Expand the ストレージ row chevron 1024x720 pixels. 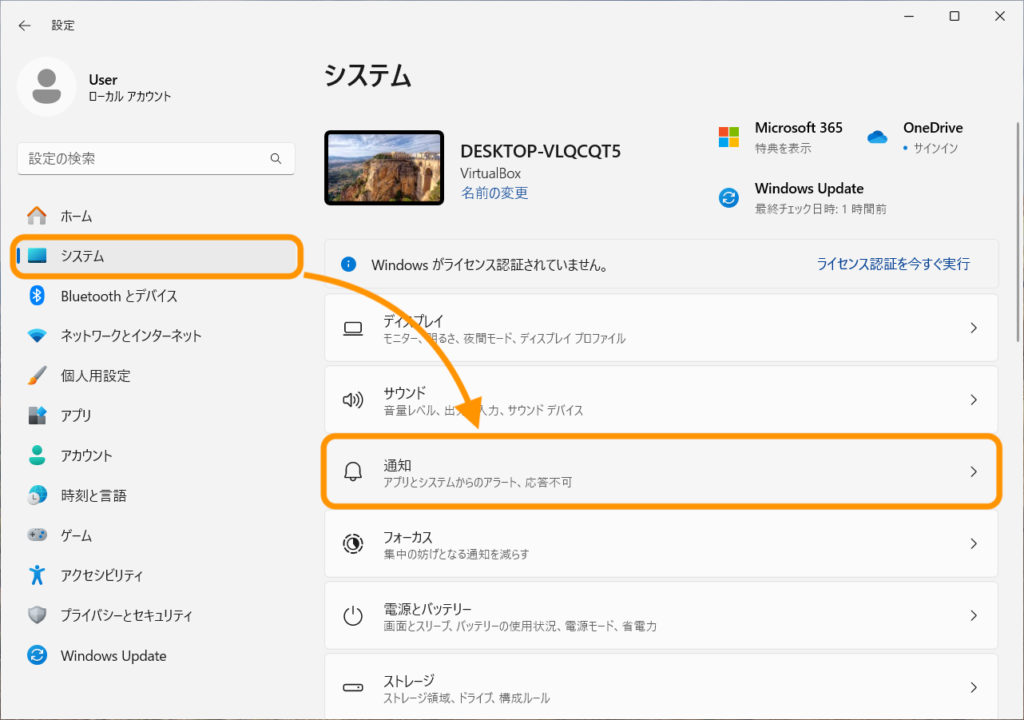tap(973, 687)
